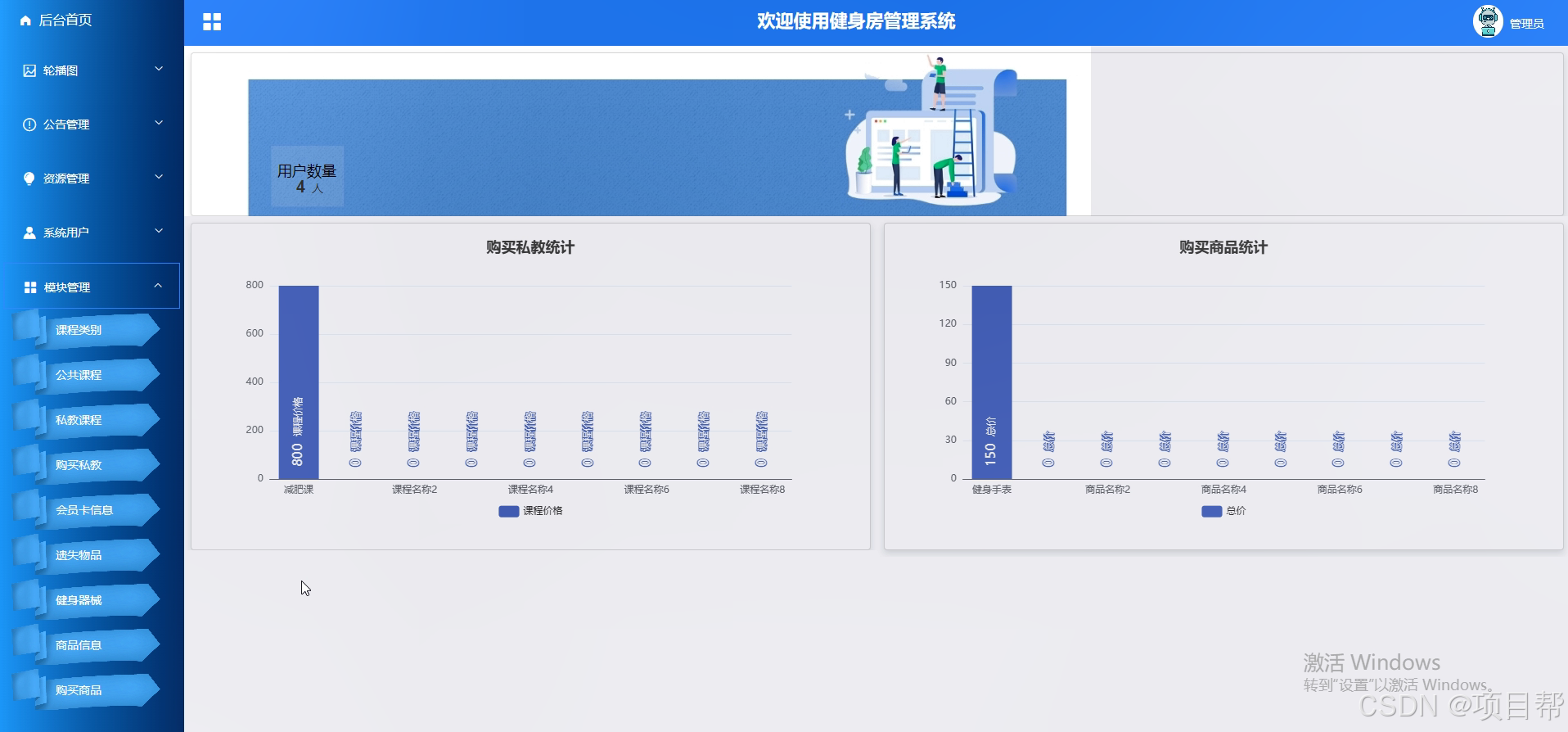
Task: Open the administrator robot avatar
Action: click(x=1488, y=21)
